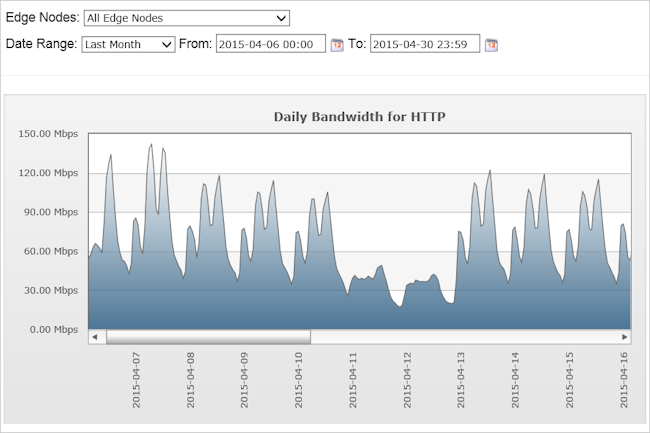Click the 0.00 Mbps y-axis label

click(53, 329)
